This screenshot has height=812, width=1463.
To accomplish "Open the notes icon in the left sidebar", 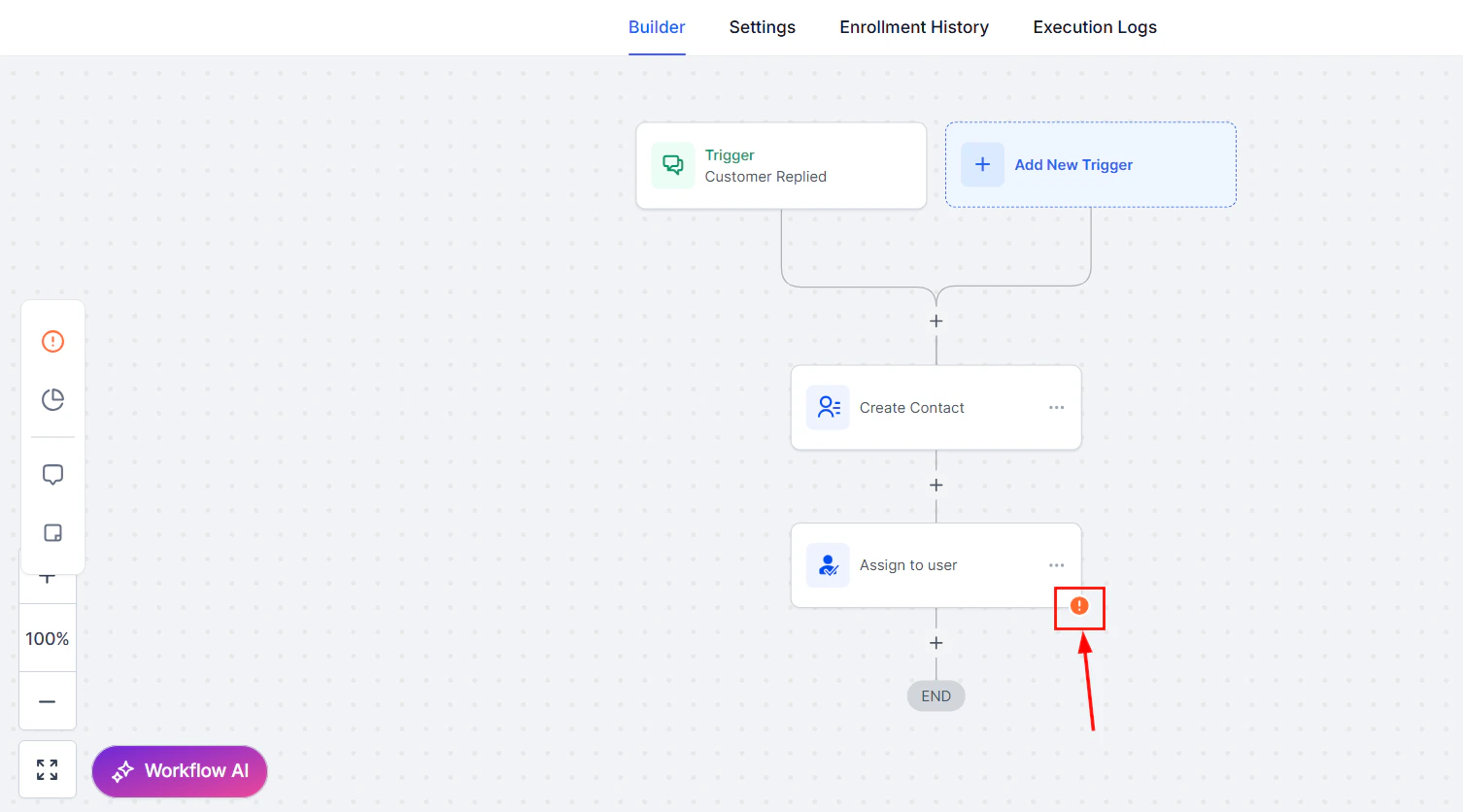I will point(52,532).
